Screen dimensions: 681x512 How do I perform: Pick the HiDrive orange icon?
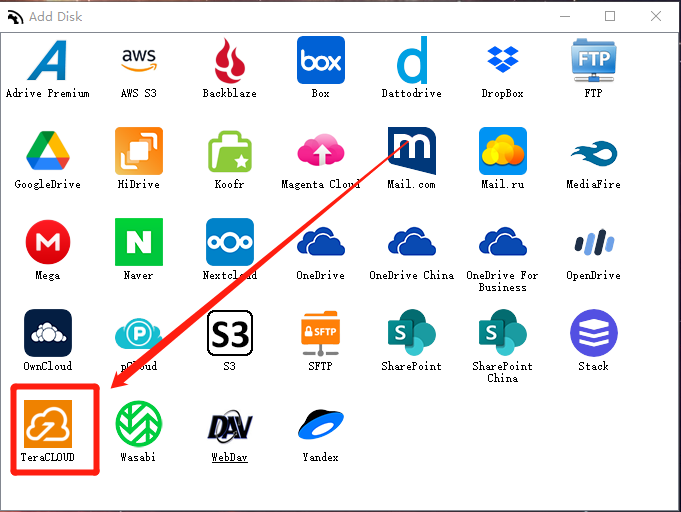(139, 151)
